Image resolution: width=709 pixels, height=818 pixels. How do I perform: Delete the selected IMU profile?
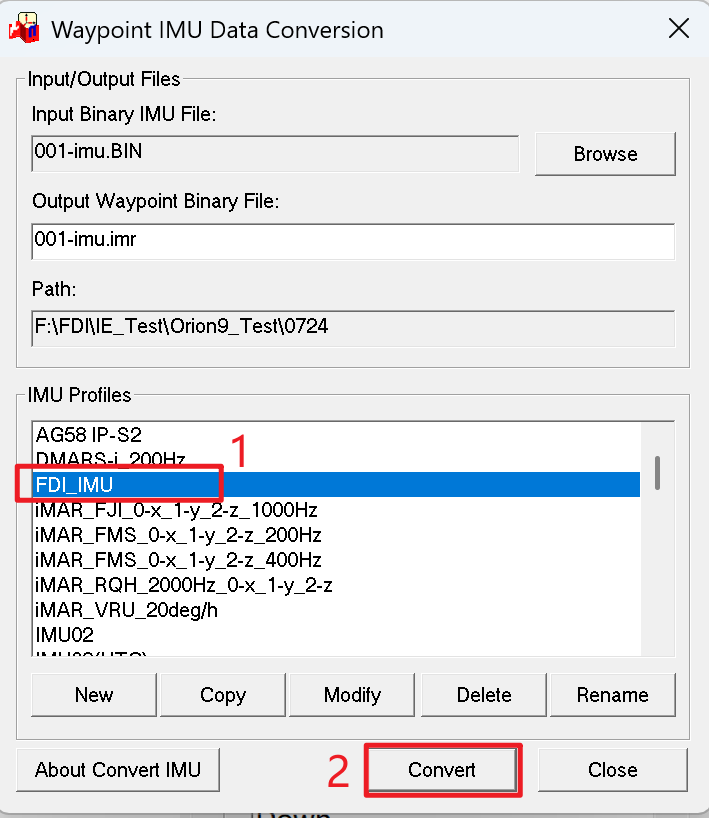[484, 695]
